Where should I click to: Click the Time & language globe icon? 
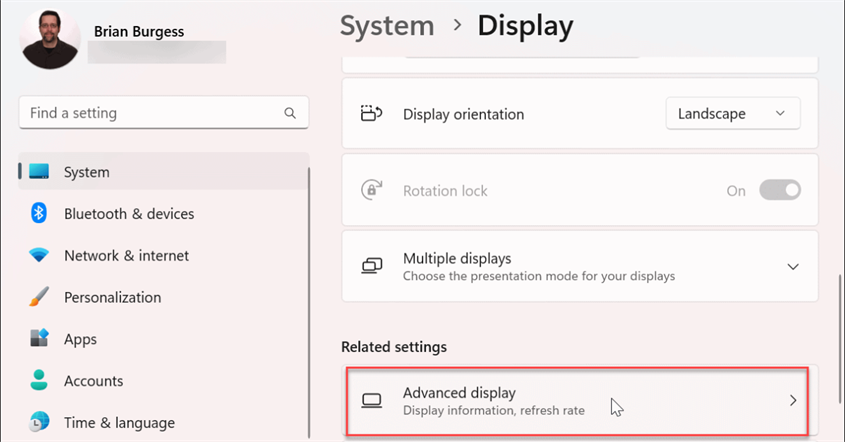click(39, 422)
